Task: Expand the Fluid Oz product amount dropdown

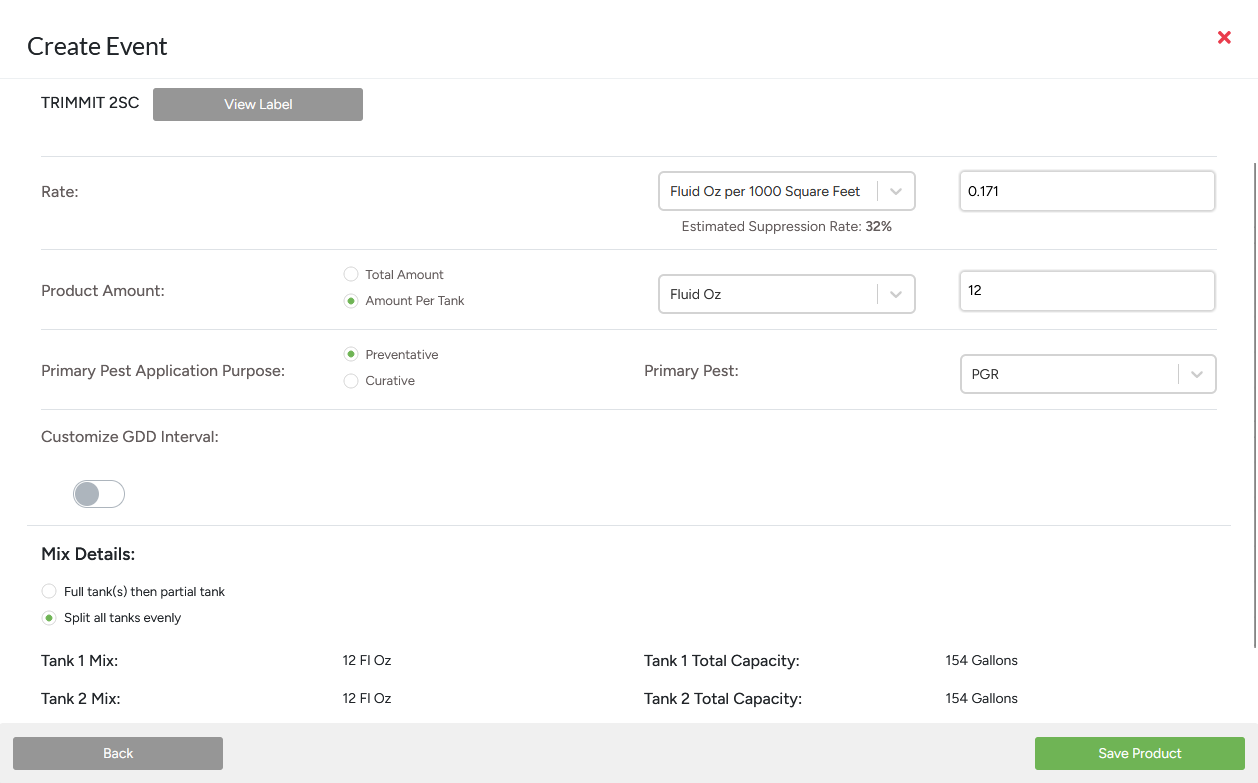Action: 766,294
